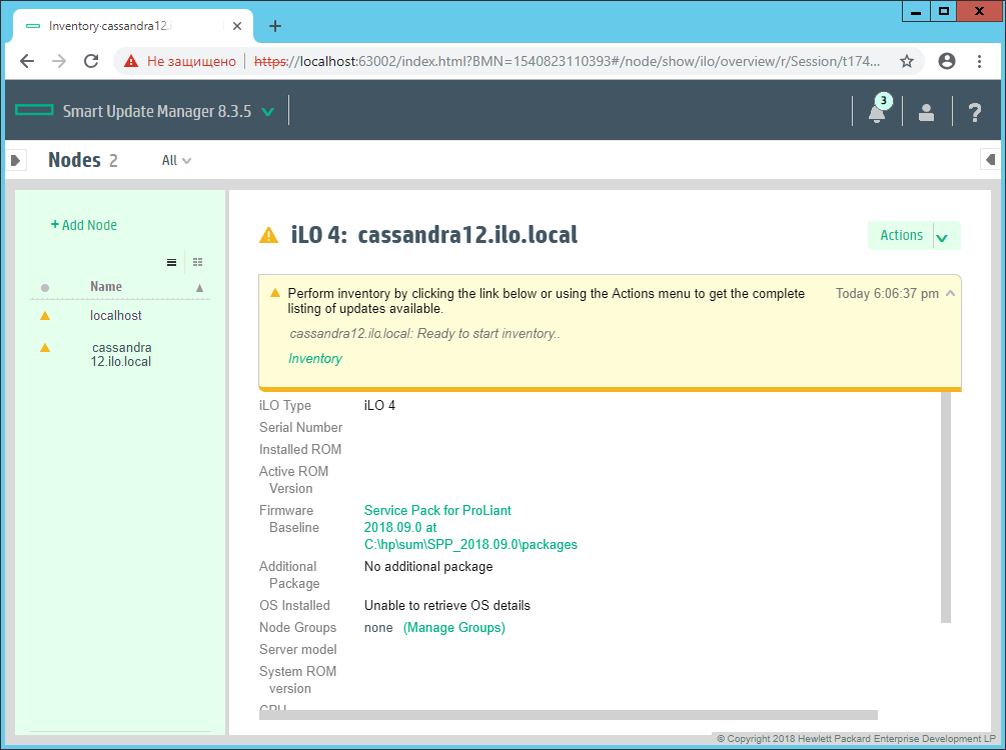This screenshot has height=750, width=1006.
Task: Open the Smart Update Manager version dropdown
Action: coord(268,112)
